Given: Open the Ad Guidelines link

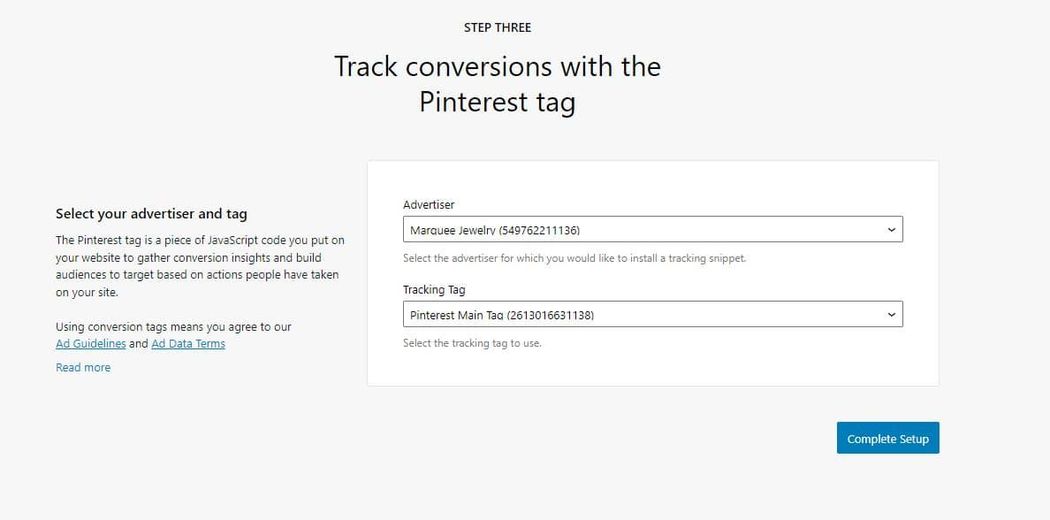Looking at the screenshot, I should [x=91, y=344].
